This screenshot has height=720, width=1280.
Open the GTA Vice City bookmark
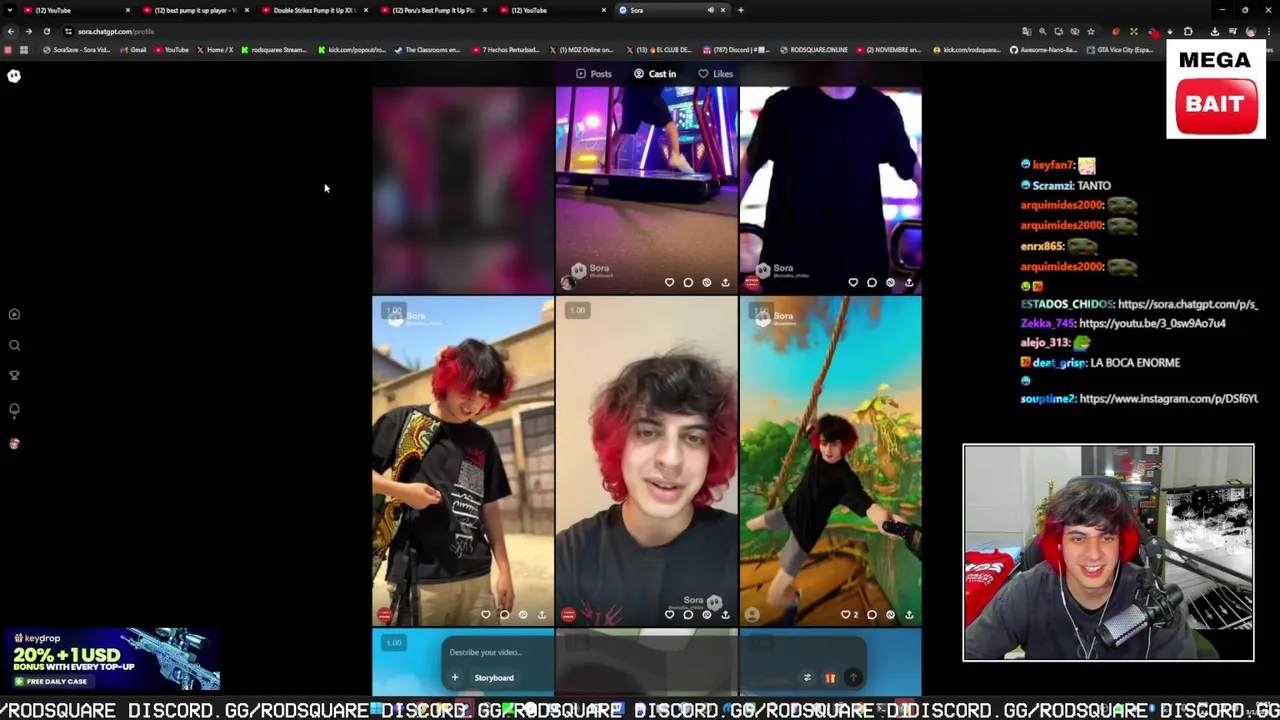1120,50
